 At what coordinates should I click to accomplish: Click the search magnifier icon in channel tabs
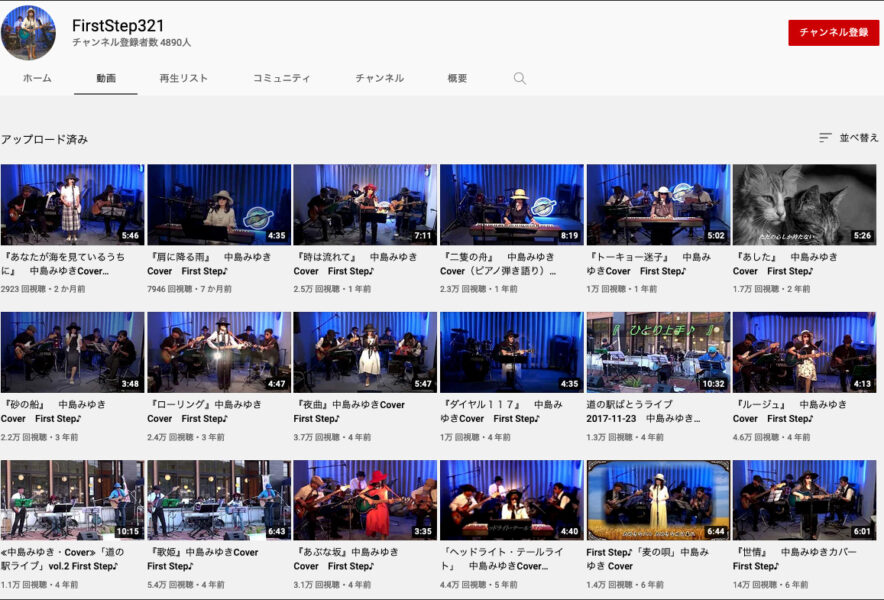click(520, 78)
